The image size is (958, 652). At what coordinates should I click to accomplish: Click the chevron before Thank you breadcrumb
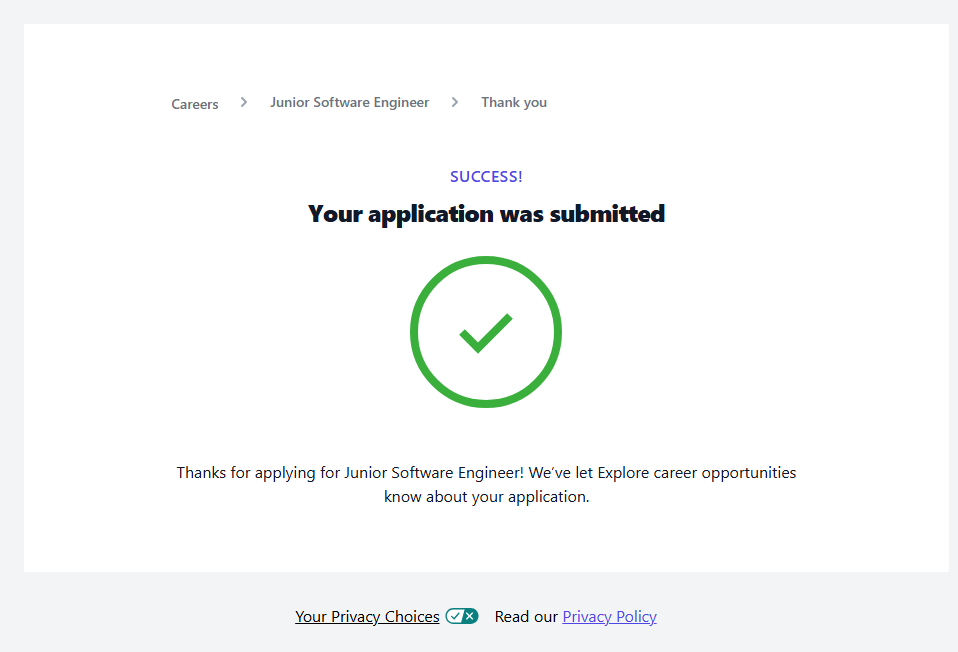click(x=455, y=102)
